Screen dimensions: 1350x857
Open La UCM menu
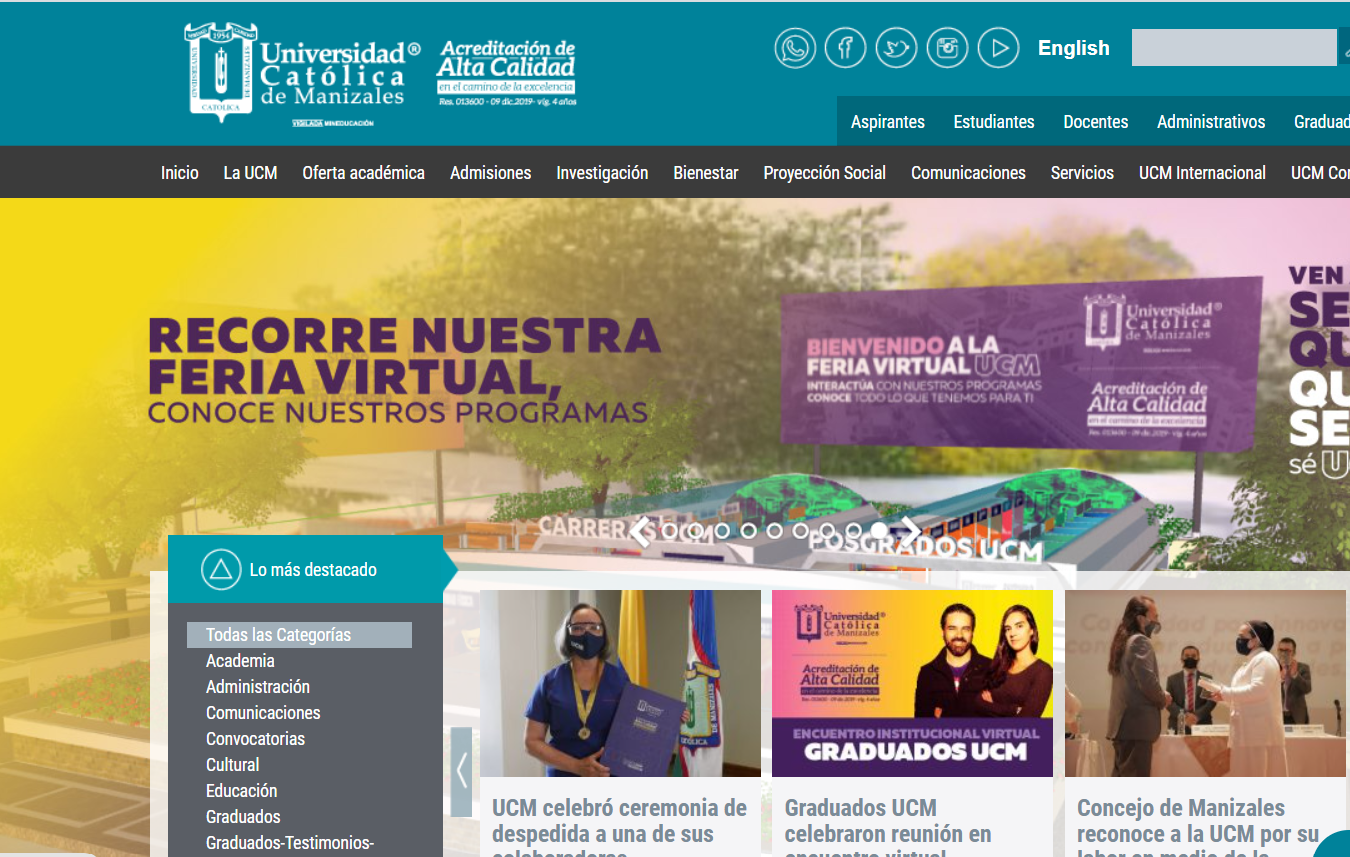tap(250, 173)
